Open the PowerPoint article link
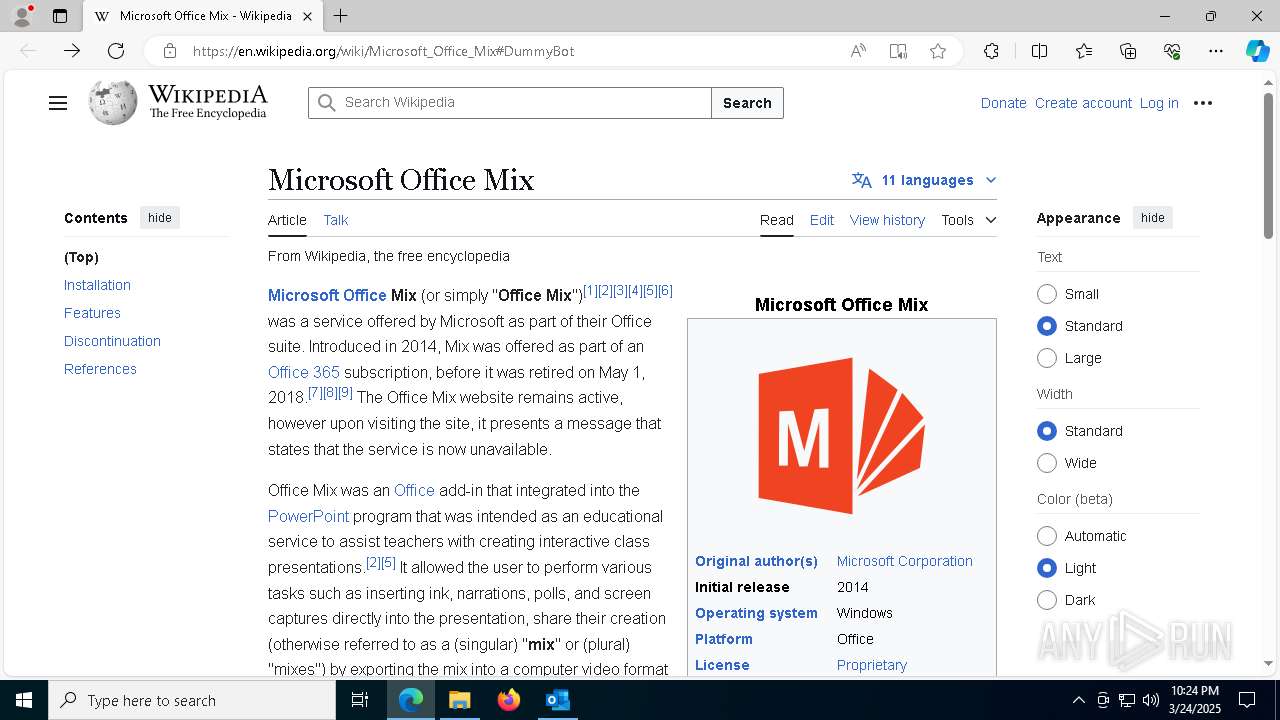 coord(308,516)
